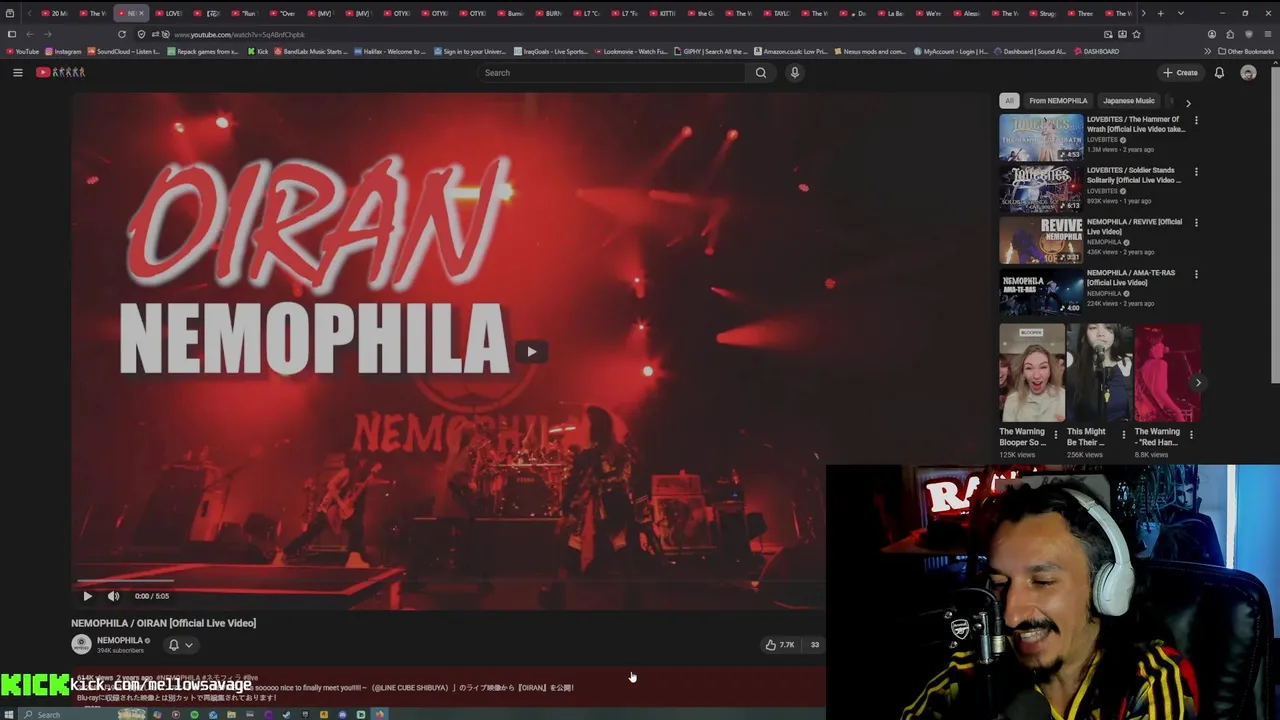The height and width of the screenshot is (720, 1280).
Task: Open the Instagram bookmark
Action: coord(63,51)
